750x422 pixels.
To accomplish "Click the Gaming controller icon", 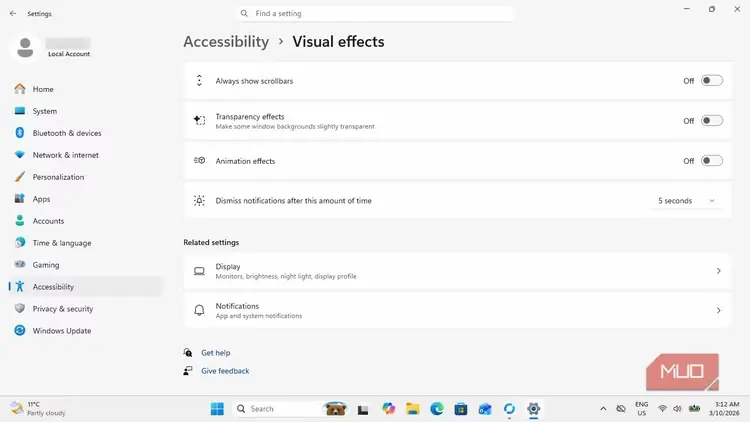I will point(20,264).
